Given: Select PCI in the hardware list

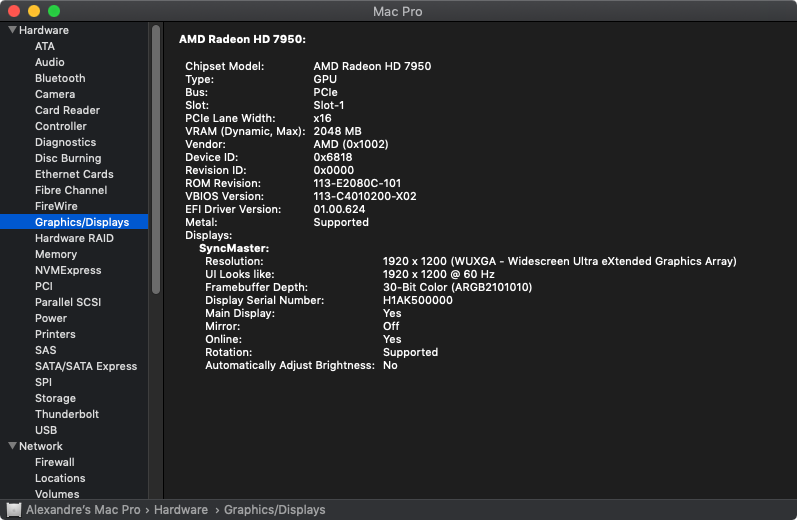Looking at the screenshot, I should tap(44, 286).
